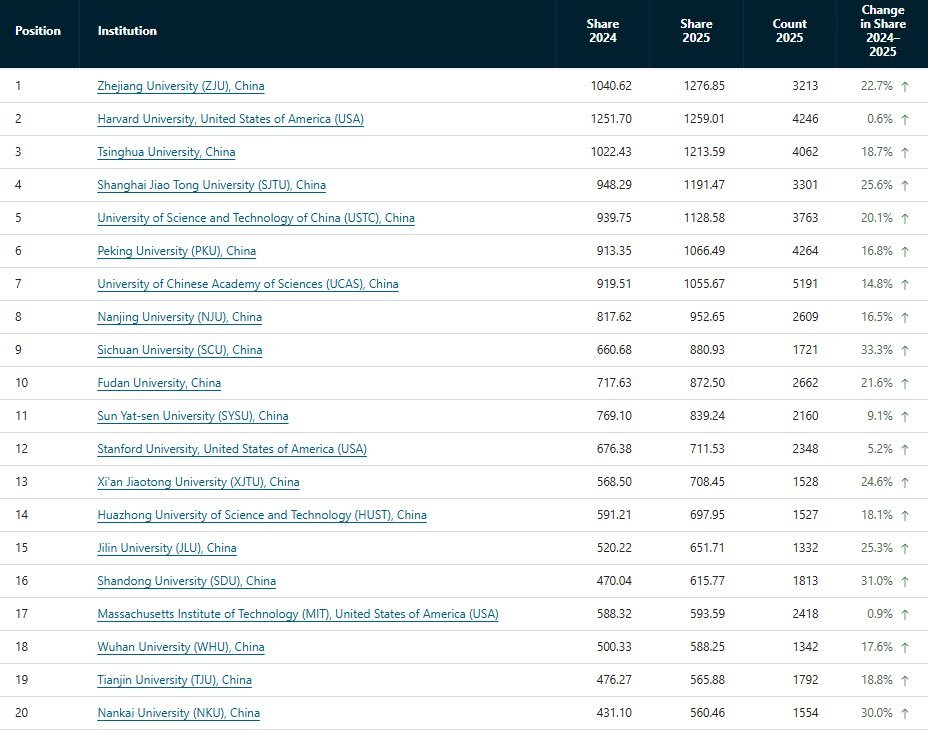Open the Harvard University institution link
This screenshot has width=928, height=730.
pos(230,119)
